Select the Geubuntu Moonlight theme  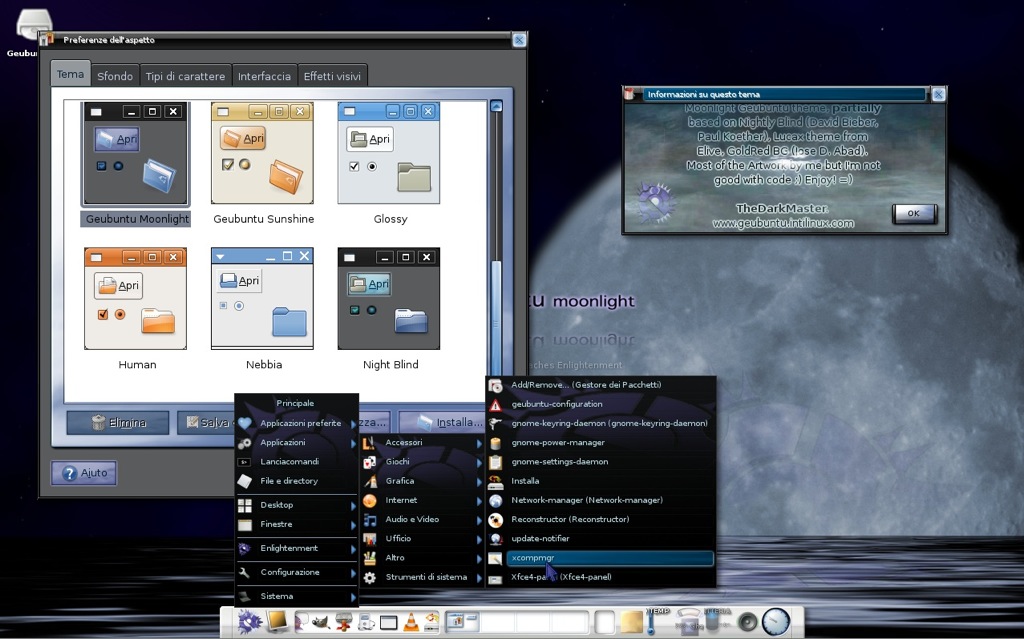(x=136, y=164)
